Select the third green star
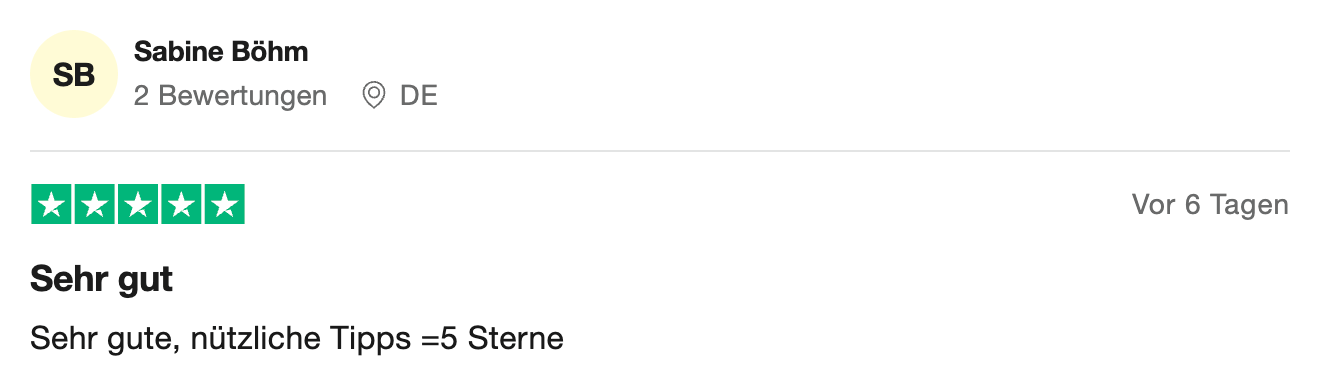Screen dimensions: 1318x388 [x=138, y=205]
